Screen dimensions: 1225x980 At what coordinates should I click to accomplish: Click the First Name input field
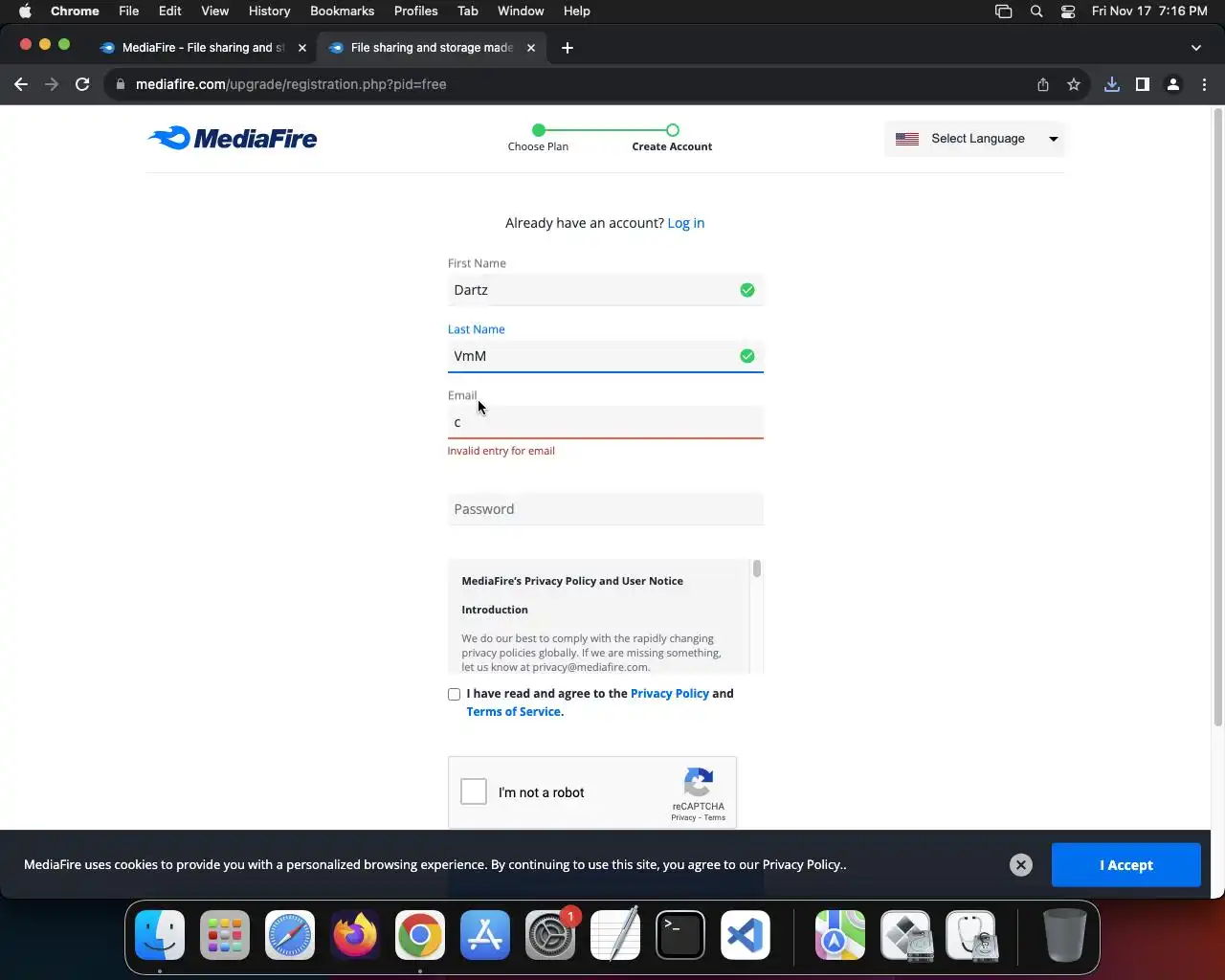click(606, 290)
